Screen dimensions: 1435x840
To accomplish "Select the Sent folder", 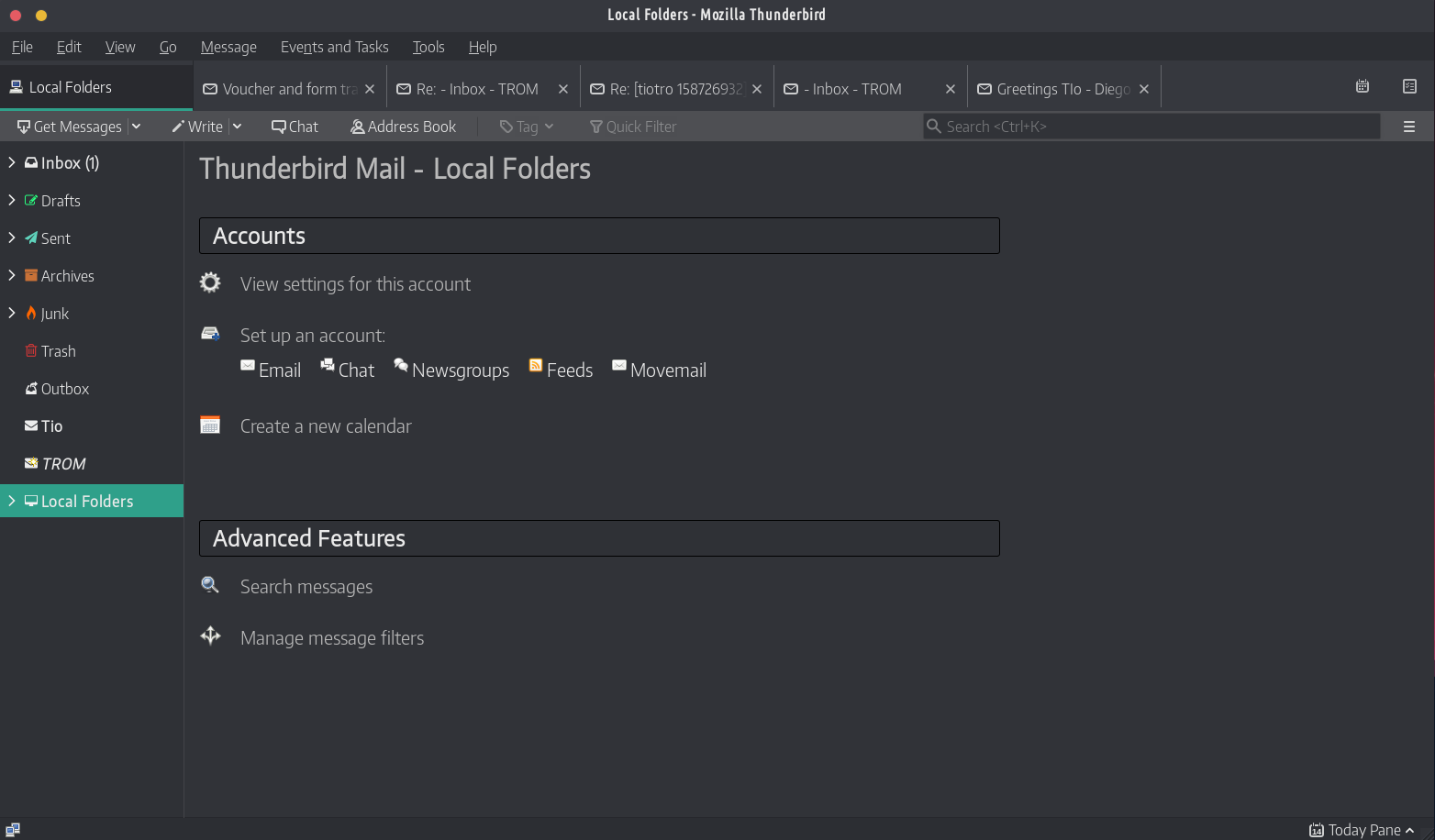I will coord(92,238).
